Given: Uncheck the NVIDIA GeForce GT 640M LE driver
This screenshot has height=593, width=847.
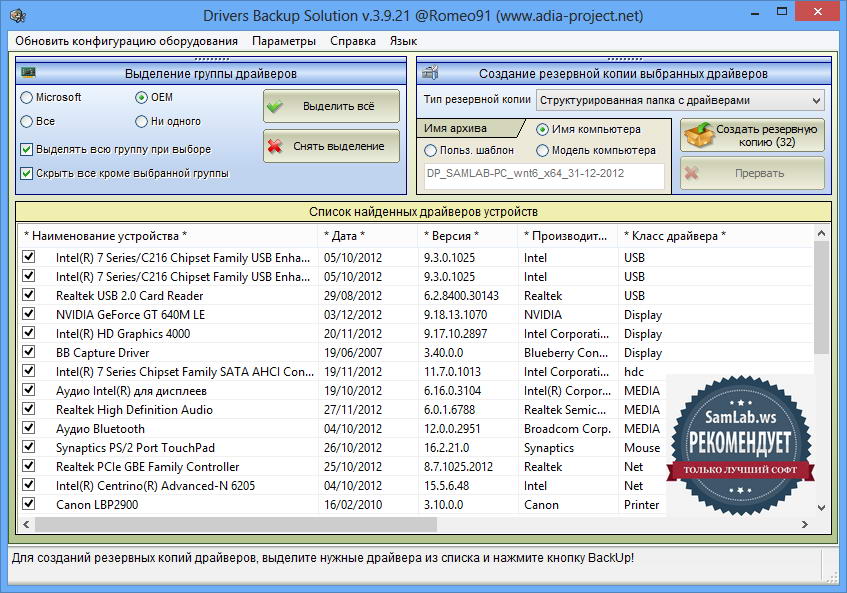Looking at the screenshot, I should 29,315.
